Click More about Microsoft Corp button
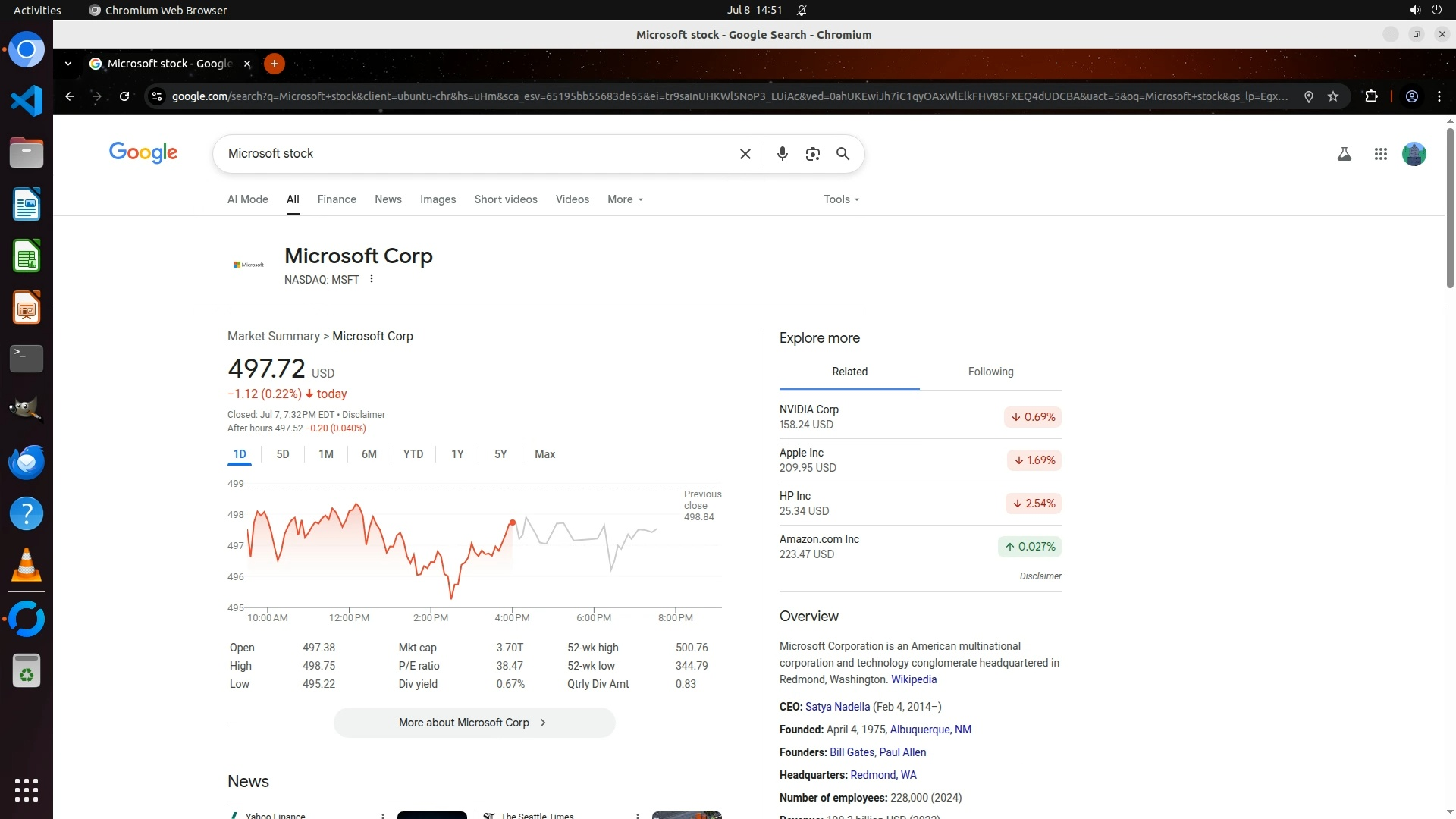The width and height of the screenshot is (1456, 819). point(474,723)
